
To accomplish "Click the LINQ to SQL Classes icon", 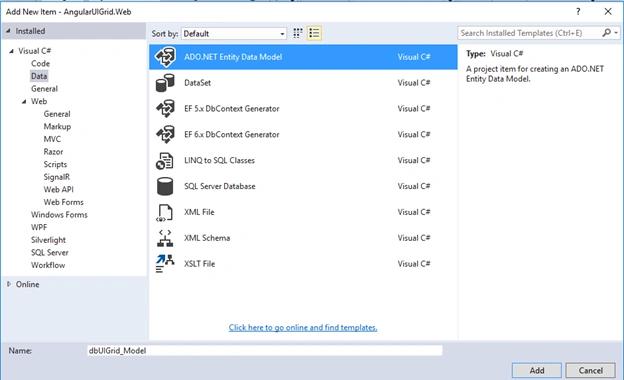I will pos(164,160).
